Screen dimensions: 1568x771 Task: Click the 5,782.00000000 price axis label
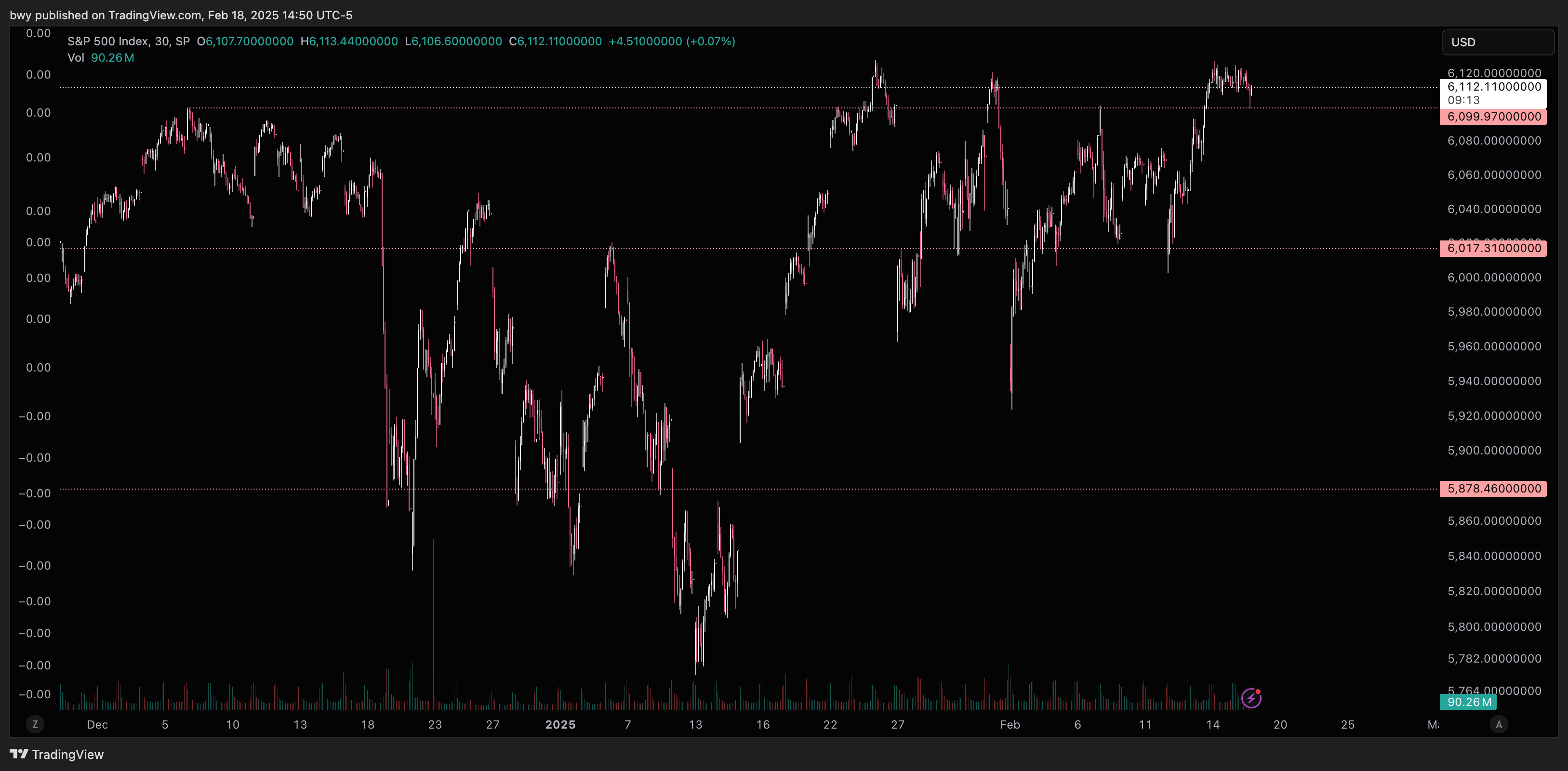(x=1494, y=658)
